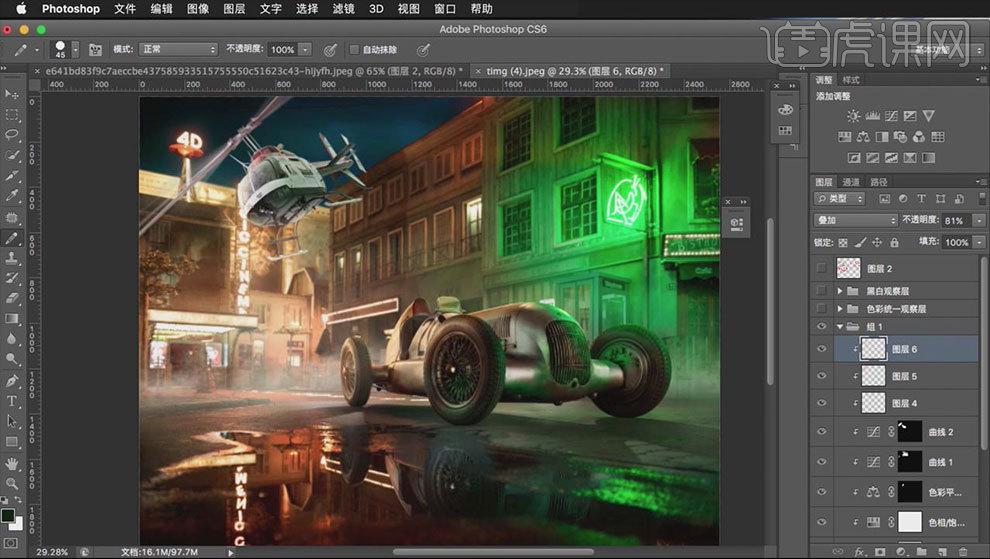Expand the 色彩统一观察层 group

pos(840,308)
